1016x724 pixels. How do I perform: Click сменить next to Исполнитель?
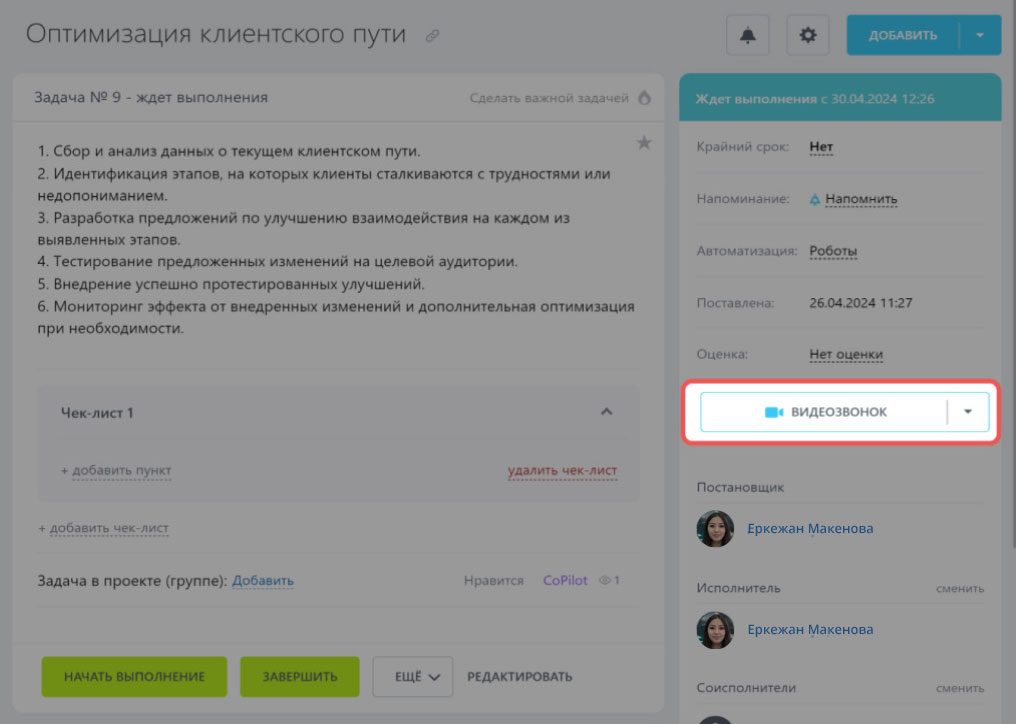[959, 588]
